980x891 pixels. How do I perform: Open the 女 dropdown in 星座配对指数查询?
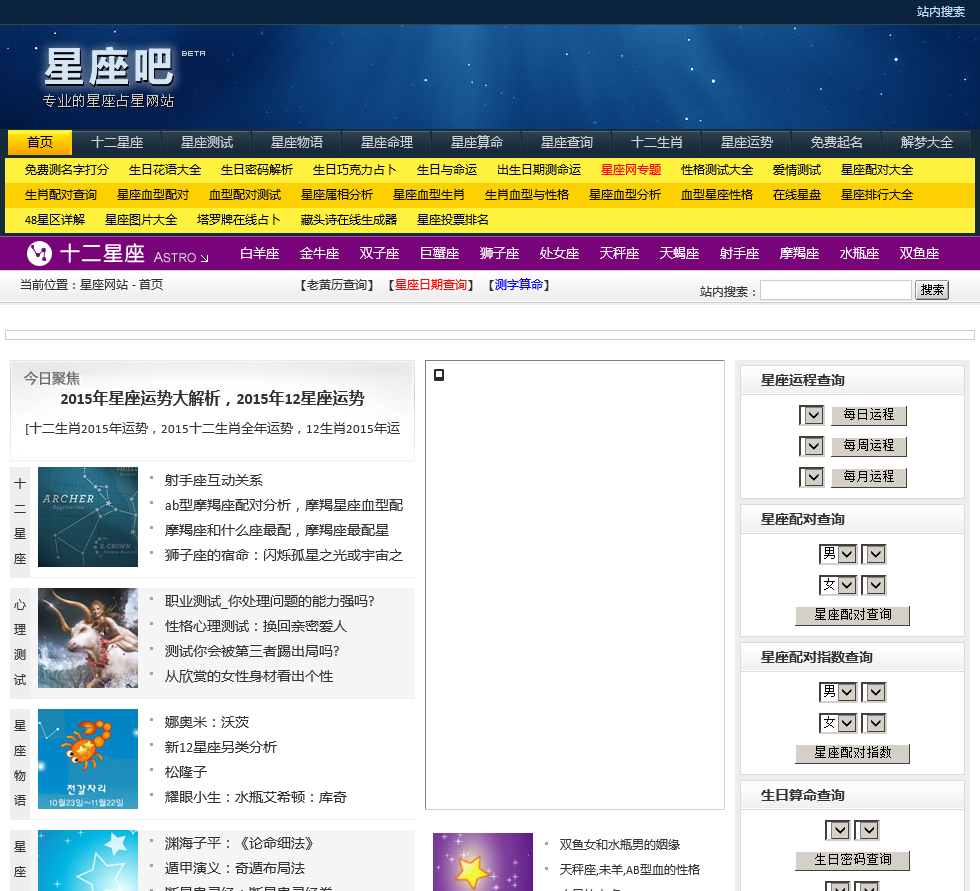click(x=838, y=723)
